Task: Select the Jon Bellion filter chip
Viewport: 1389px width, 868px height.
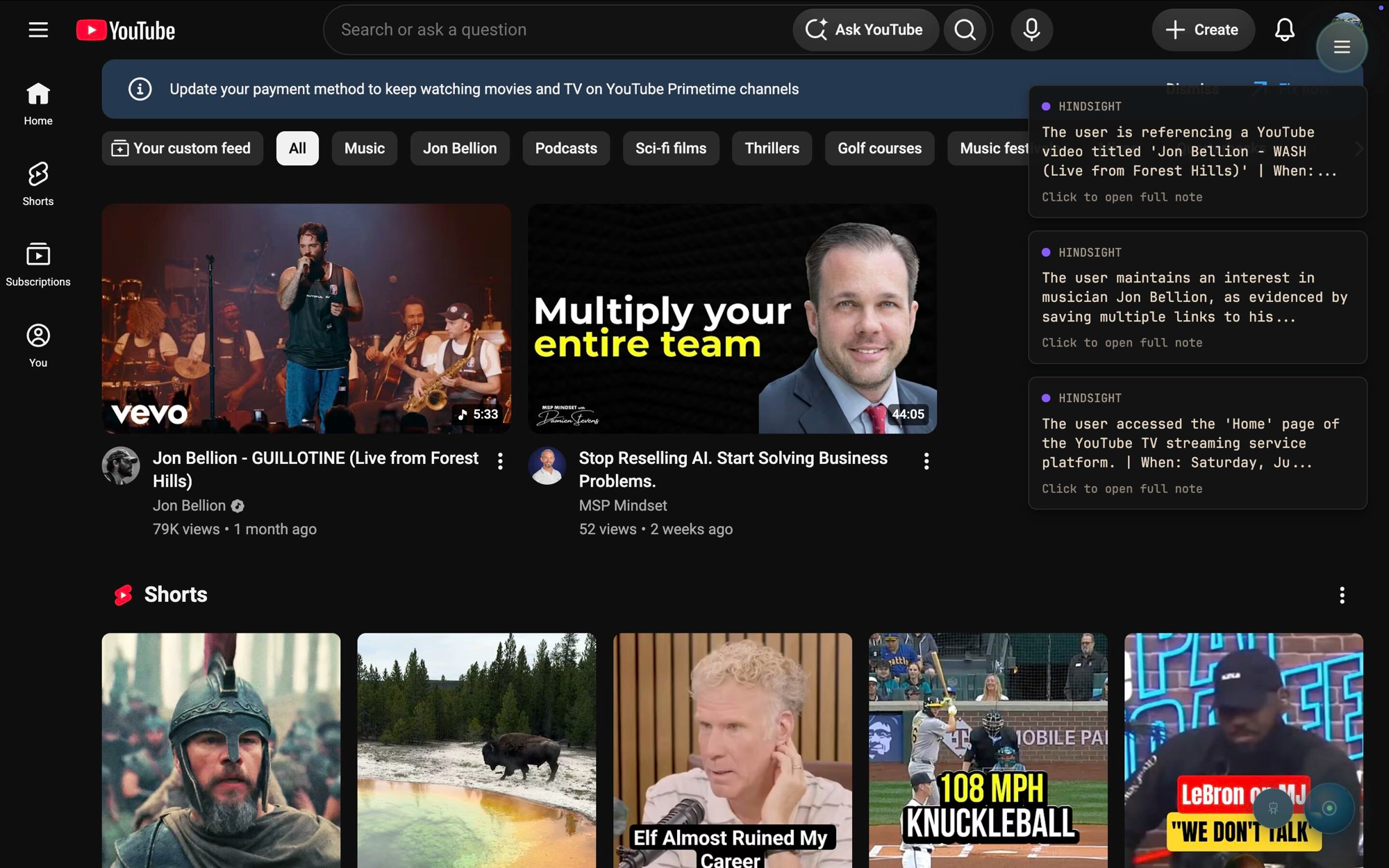Action: tap(460, 149)
